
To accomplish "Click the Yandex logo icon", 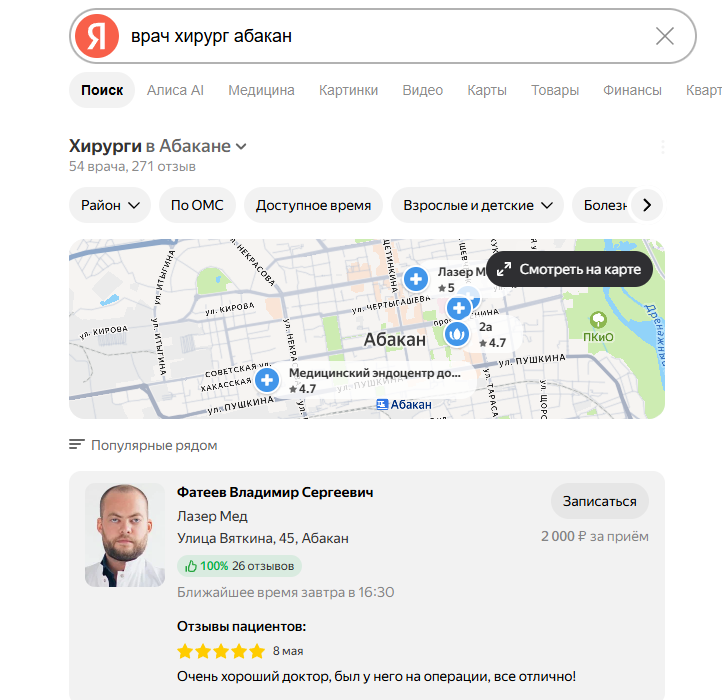I will 97,36.
